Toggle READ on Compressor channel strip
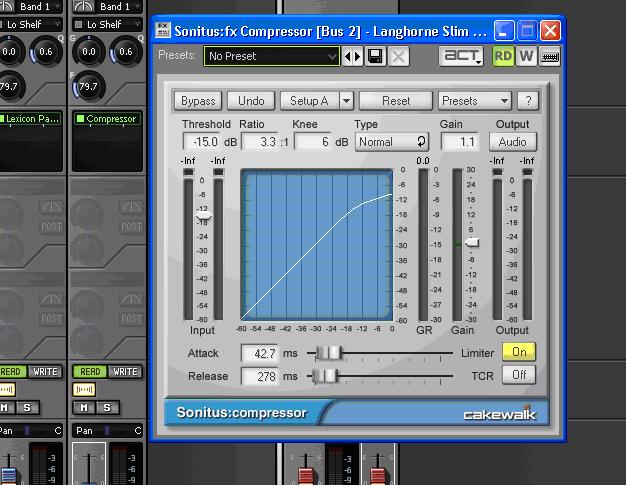This screenshot has width=626, height=485. (x=90, y=372)
